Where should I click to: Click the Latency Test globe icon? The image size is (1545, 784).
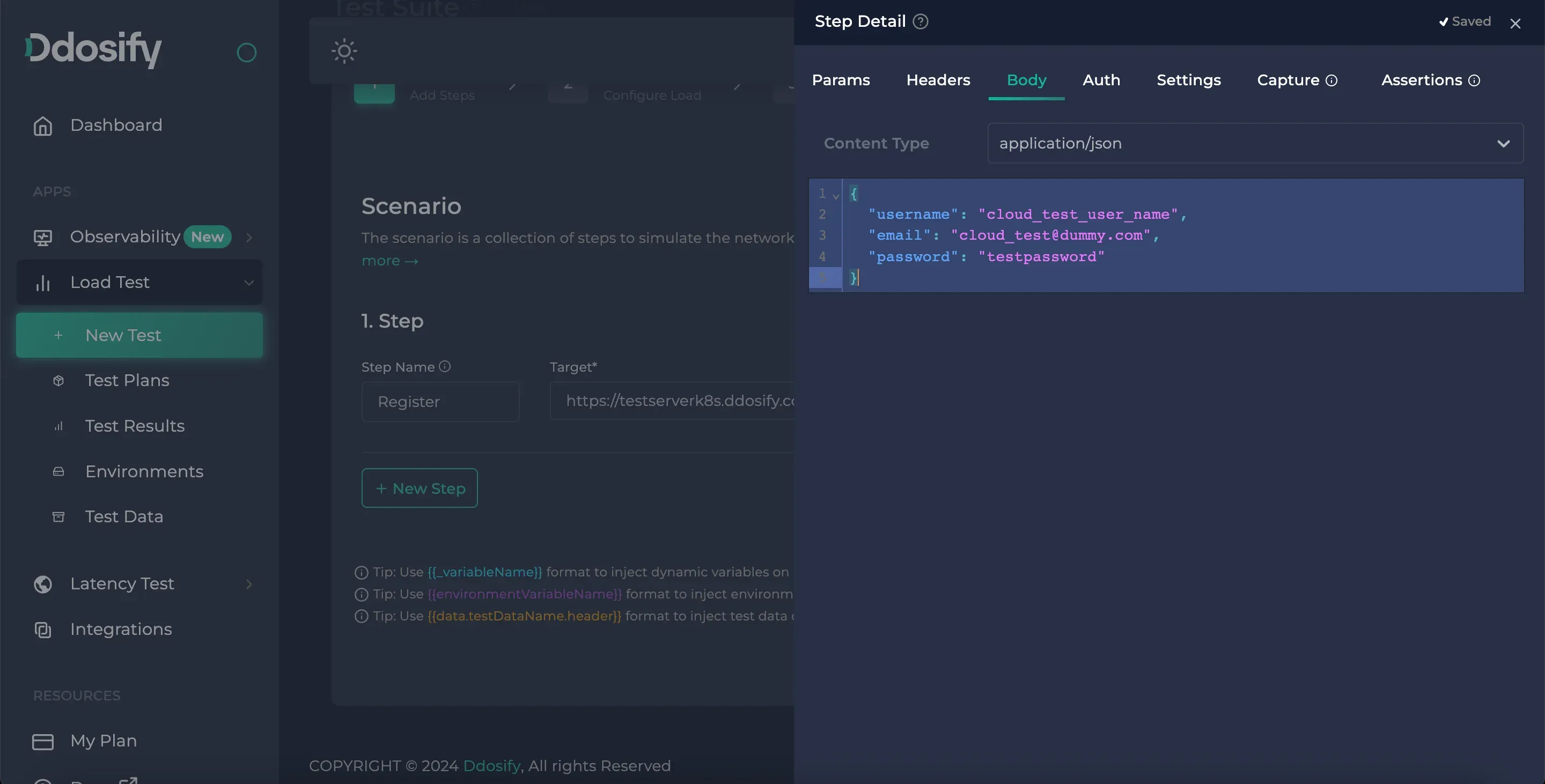[x=42, y=585]
